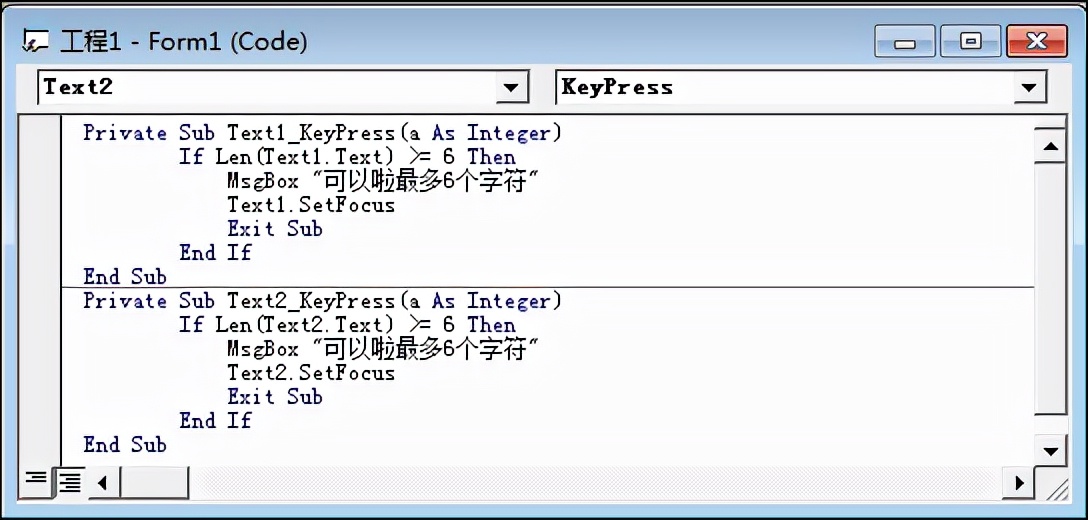Click the horizontal scrollbar right arrow
This screenshot has height=520, width=1088.
tap(1019, 483)
